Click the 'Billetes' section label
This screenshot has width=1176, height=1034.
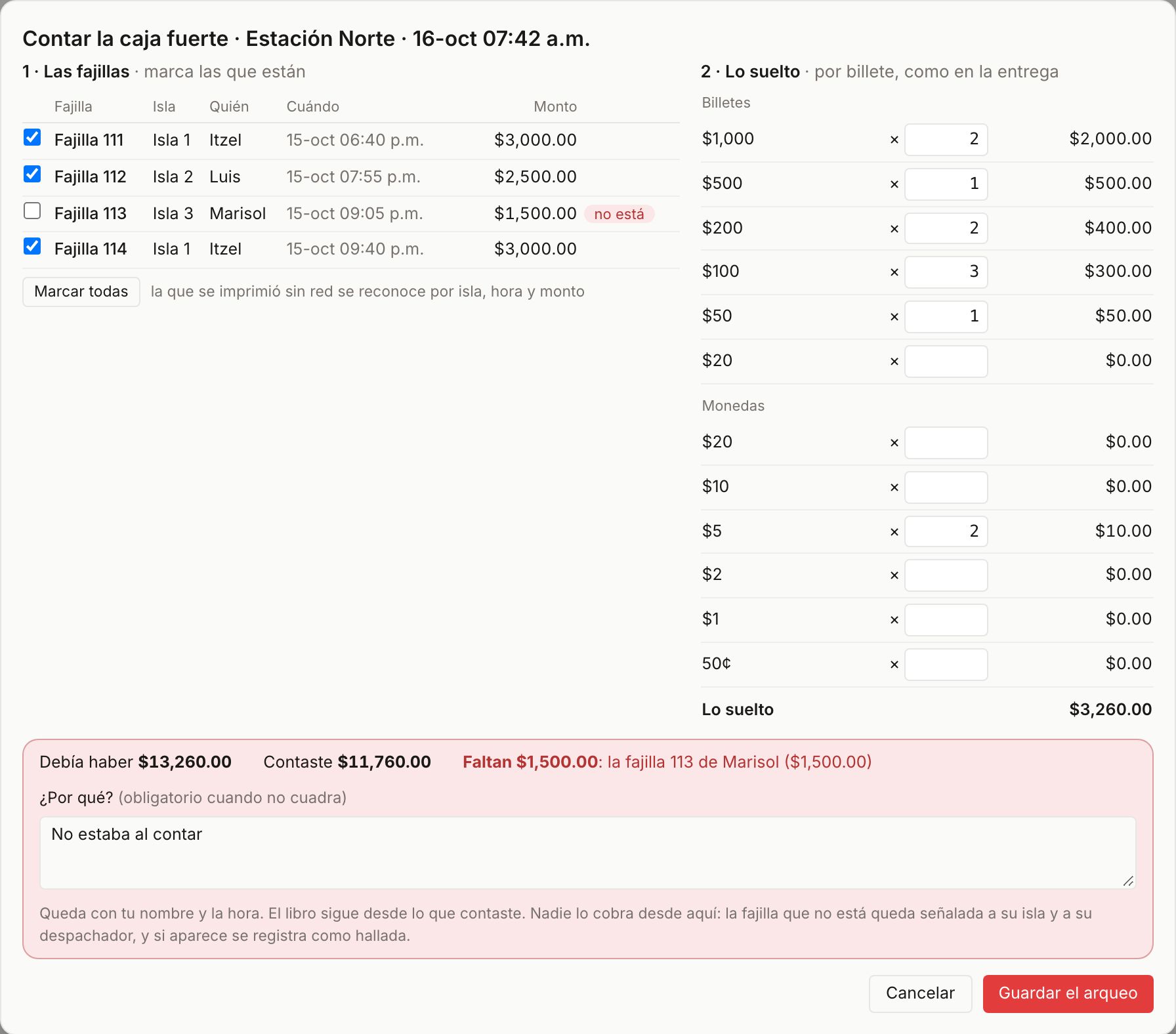[x=726, y=102]
